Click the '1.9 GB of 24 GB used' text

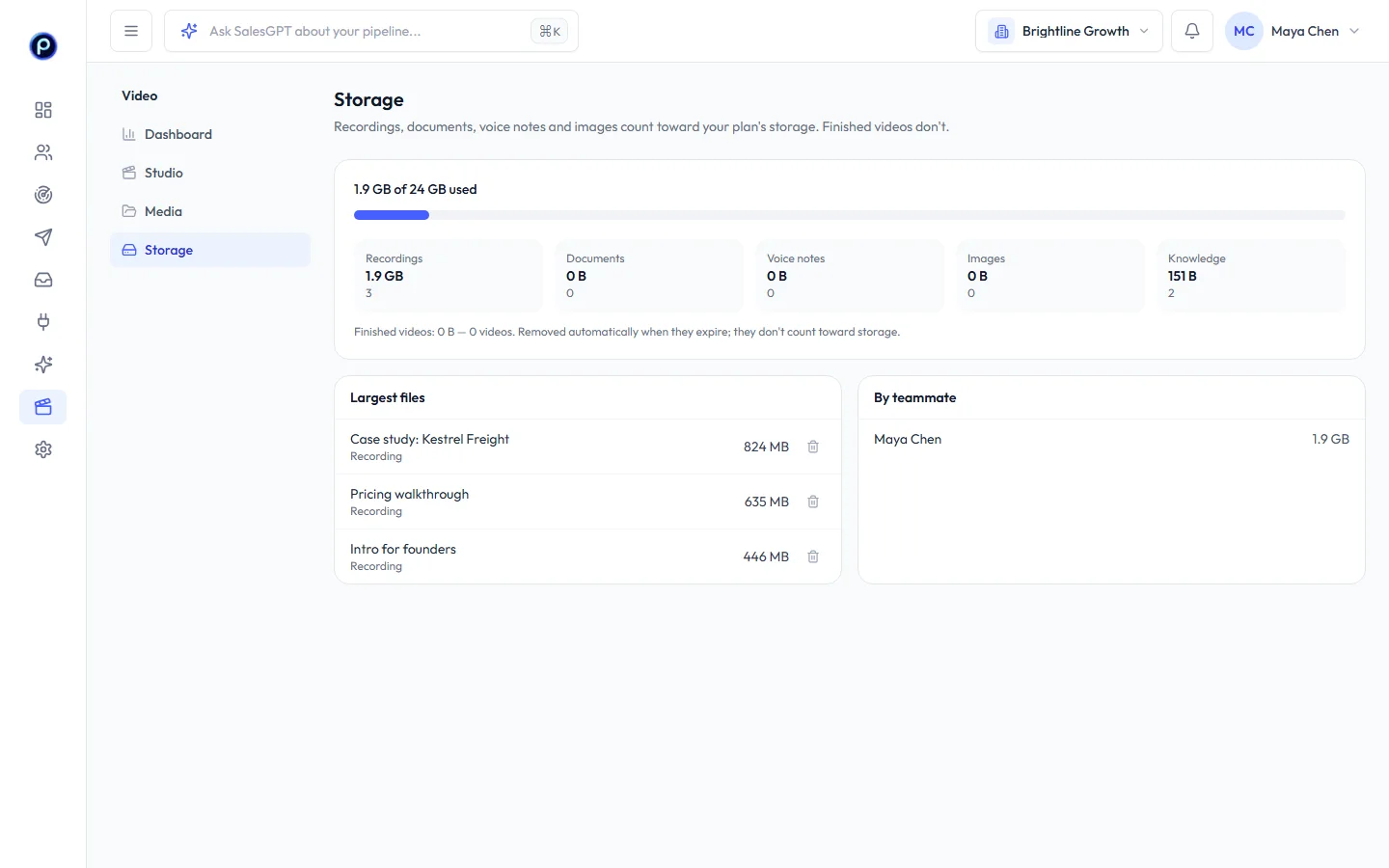(x=415, y=189)
